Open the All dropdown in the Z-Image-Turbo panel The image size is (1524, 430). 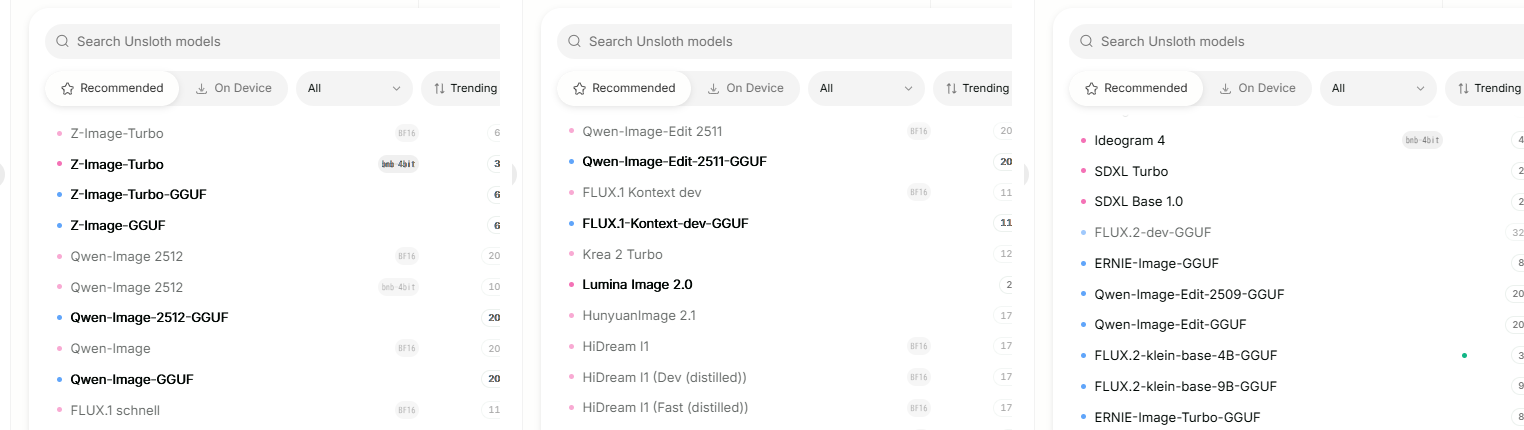pyautogui.click(x=354, y=88)
